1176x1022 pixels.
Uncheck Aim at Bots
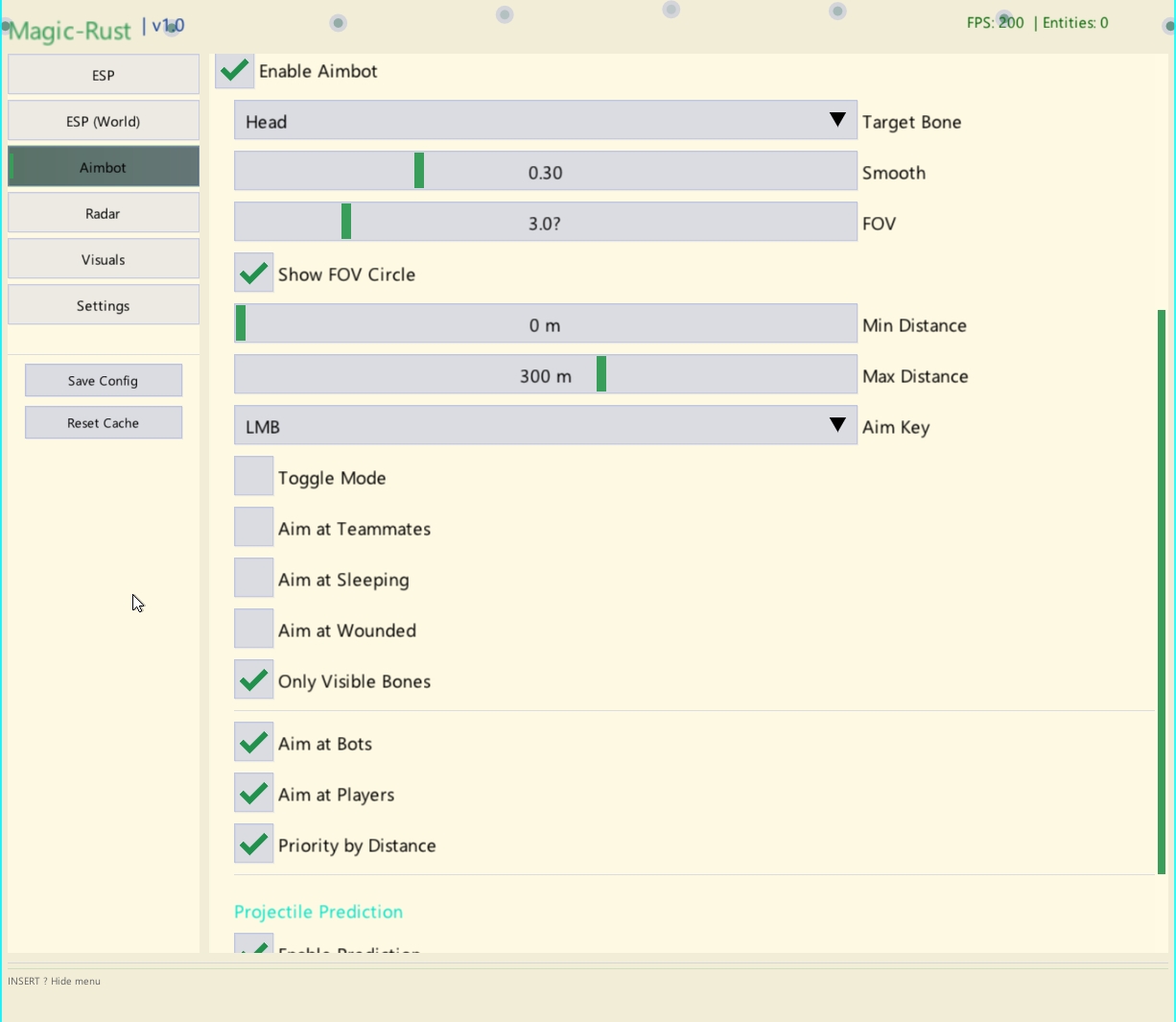point(254,743)
